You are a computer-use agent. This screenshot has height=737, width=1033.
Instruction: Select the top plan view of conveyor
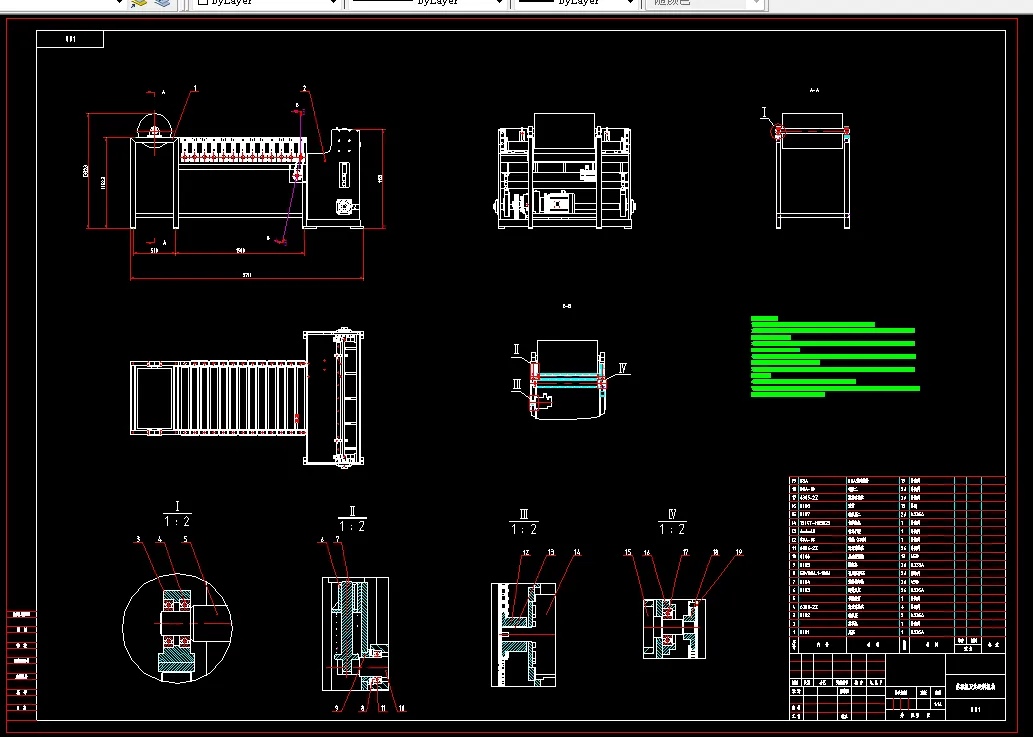pyautogui.click(x=247, y=398)
